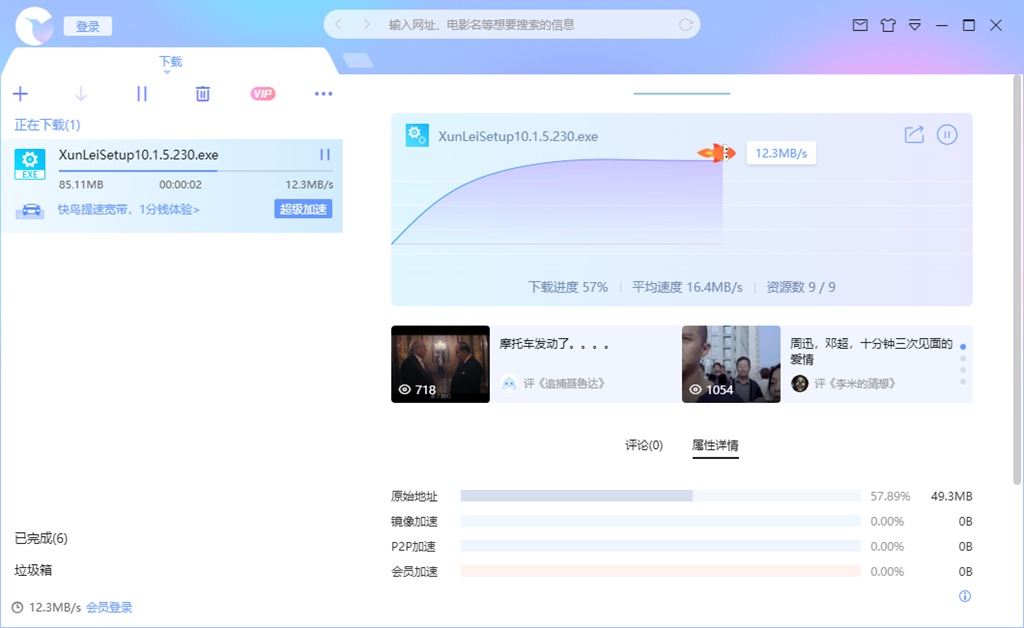Click the 12.3MB/s speed in status bar
This screenshot has height=628, width=1024.
pos(55,608)
